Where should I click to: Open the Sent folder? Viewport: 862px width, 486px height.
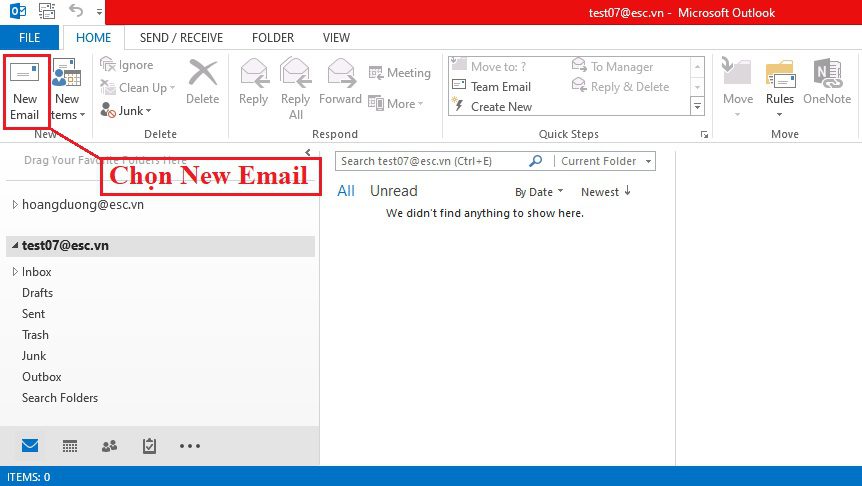tap(34, 313)
